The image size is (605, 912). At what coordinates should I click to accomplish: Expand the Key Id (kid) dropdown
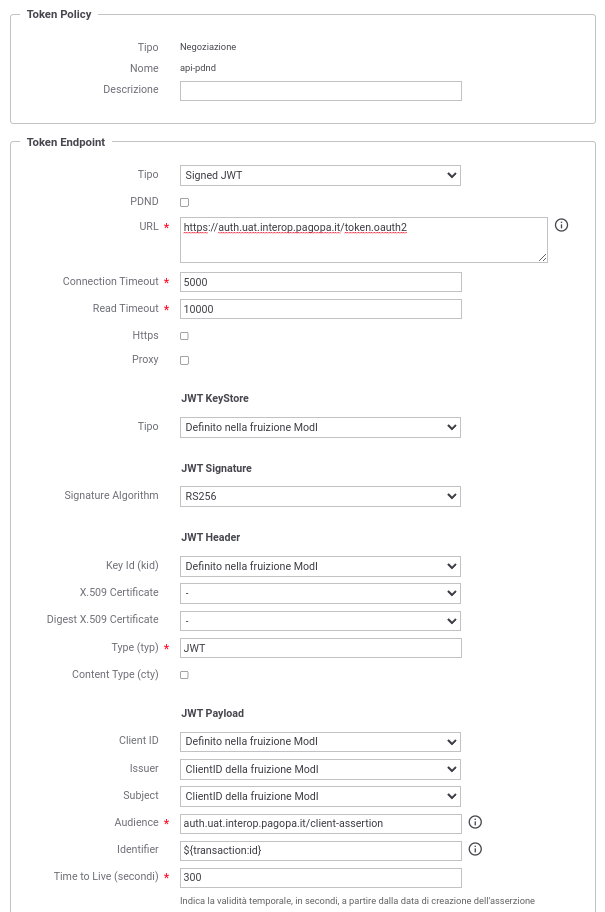(320, 566)
